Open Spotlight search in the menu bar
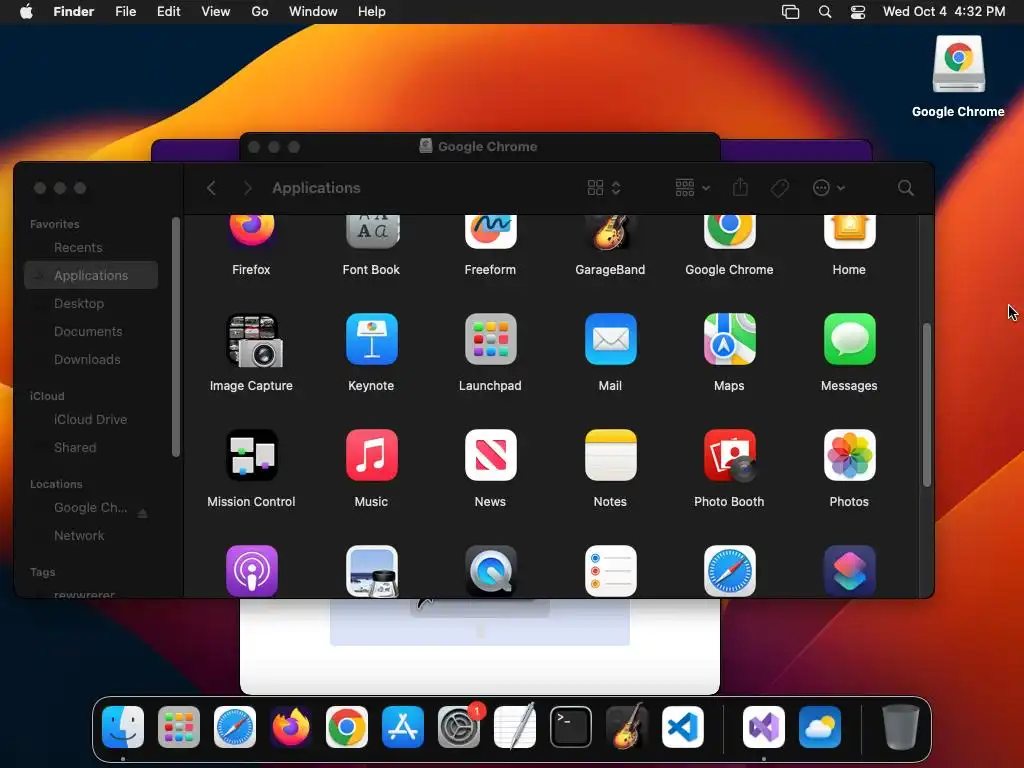 pyautogui.click(x=825, y=12)
